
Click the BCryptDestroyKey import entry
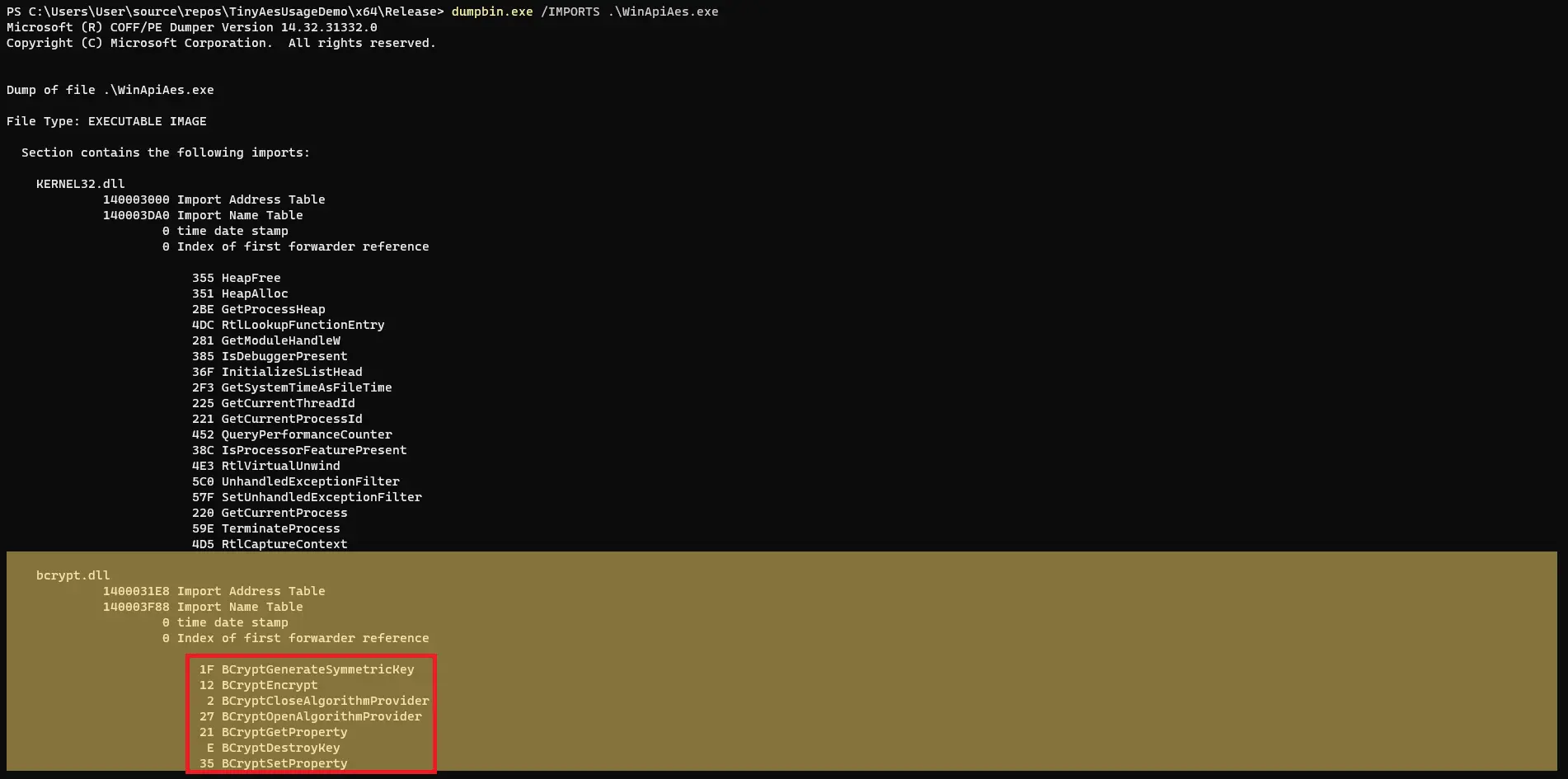(274, 748)
